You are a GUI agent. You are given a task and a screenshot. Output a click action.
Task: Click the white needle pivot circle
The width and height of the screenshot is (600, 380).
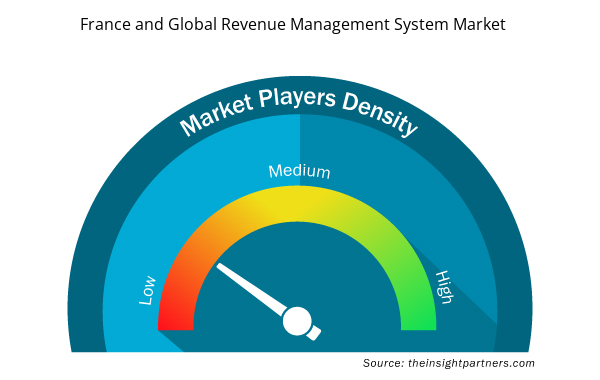[297, 321]
